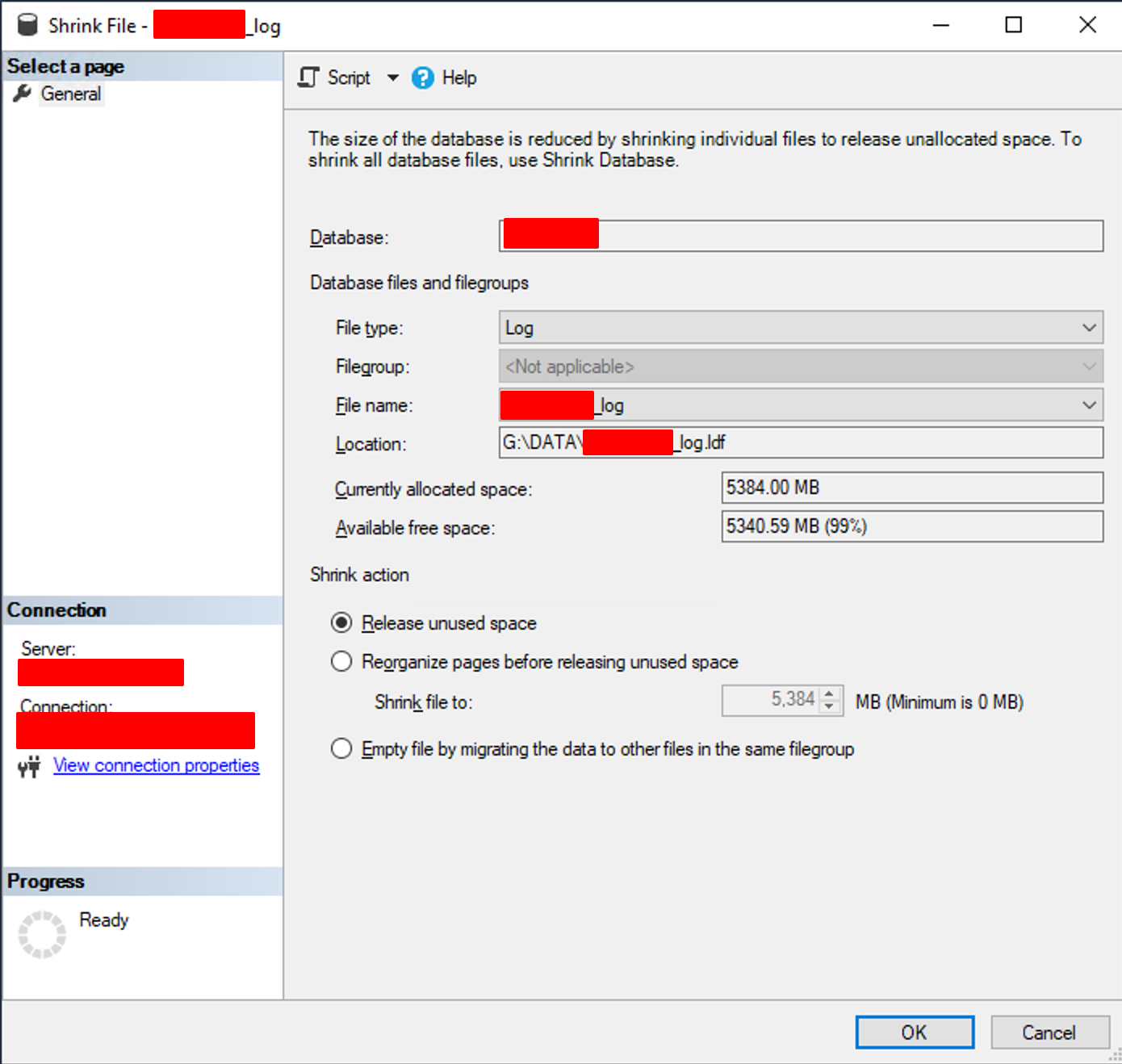Open the Script dropdown arrow
The image size is (1122, 1064).
(x=392, y=77)
